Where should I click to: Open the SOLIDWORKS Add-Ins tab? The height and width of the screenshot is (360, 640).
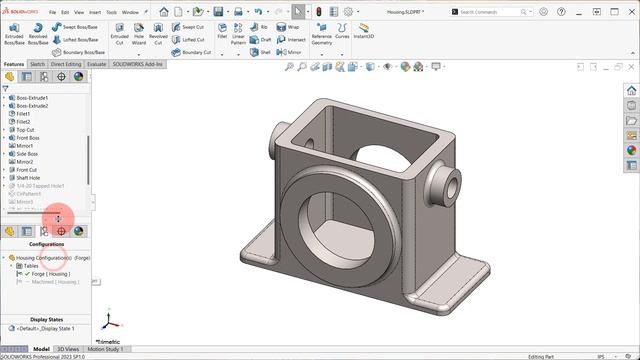point(138,64)
